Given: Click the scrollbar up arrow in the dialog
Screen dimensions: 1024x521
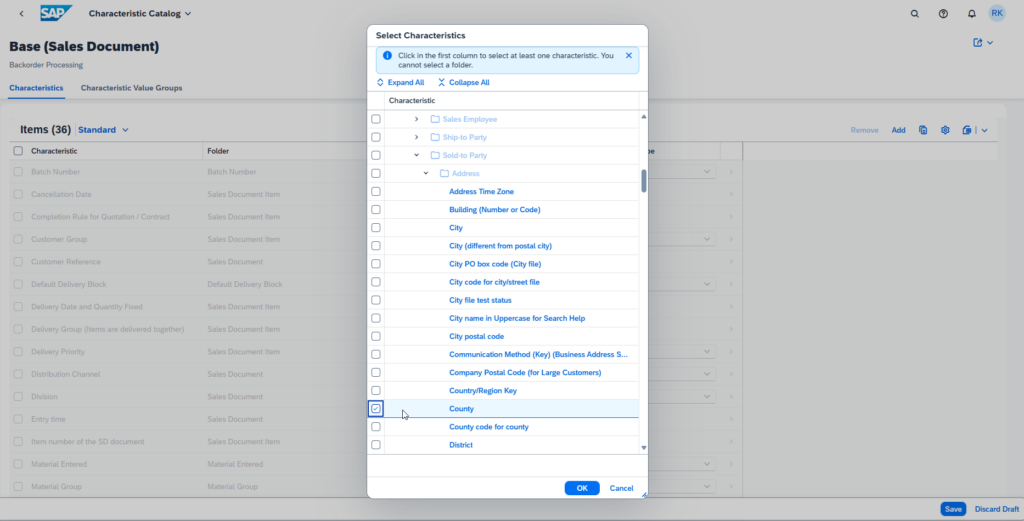Looking at the screenshot, I should tap(643, 117).
